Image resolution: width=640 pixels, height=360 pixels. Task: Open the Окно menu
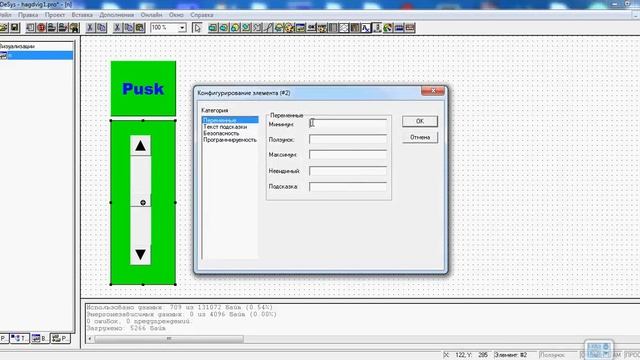pyautogui.click(x=176, y=15)
